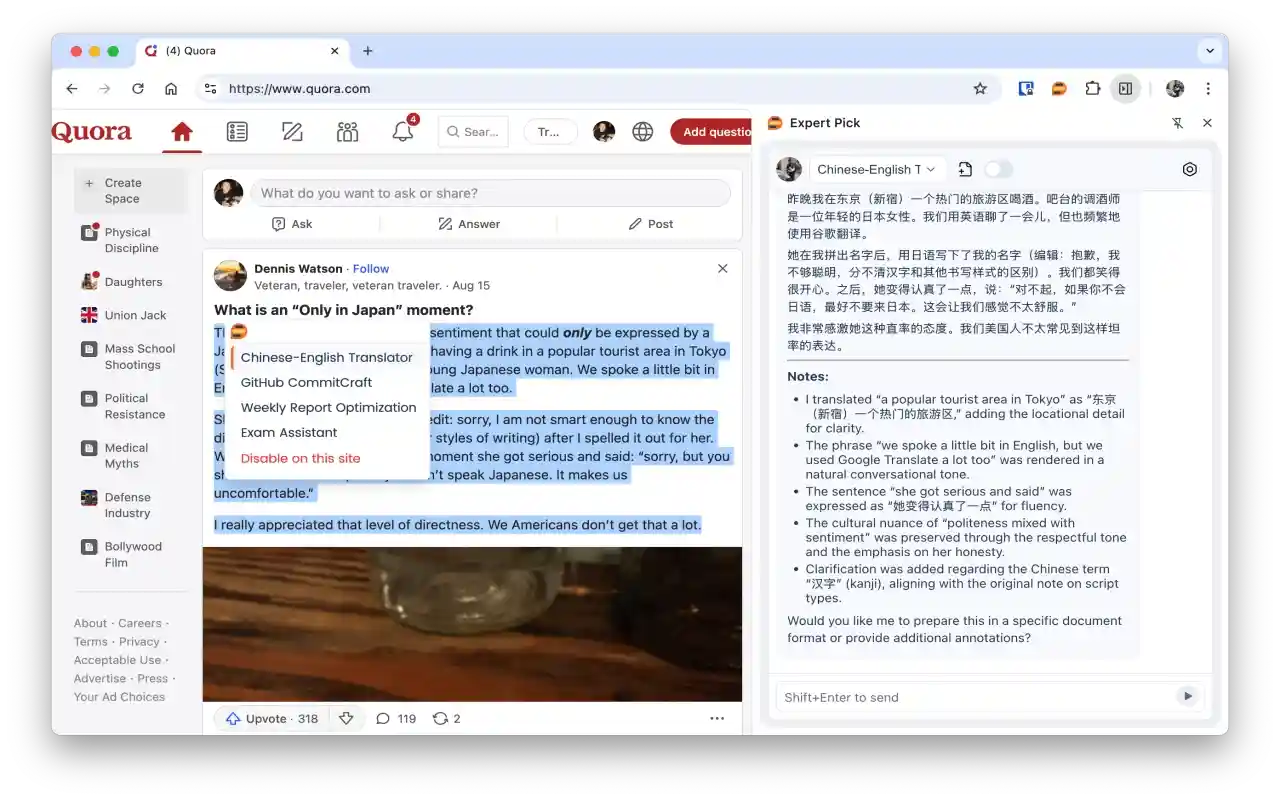Open the Answer pencil icon in navbar
Image resolution: width=1280 pixels, height=800 pixels.
click(292, 132)
